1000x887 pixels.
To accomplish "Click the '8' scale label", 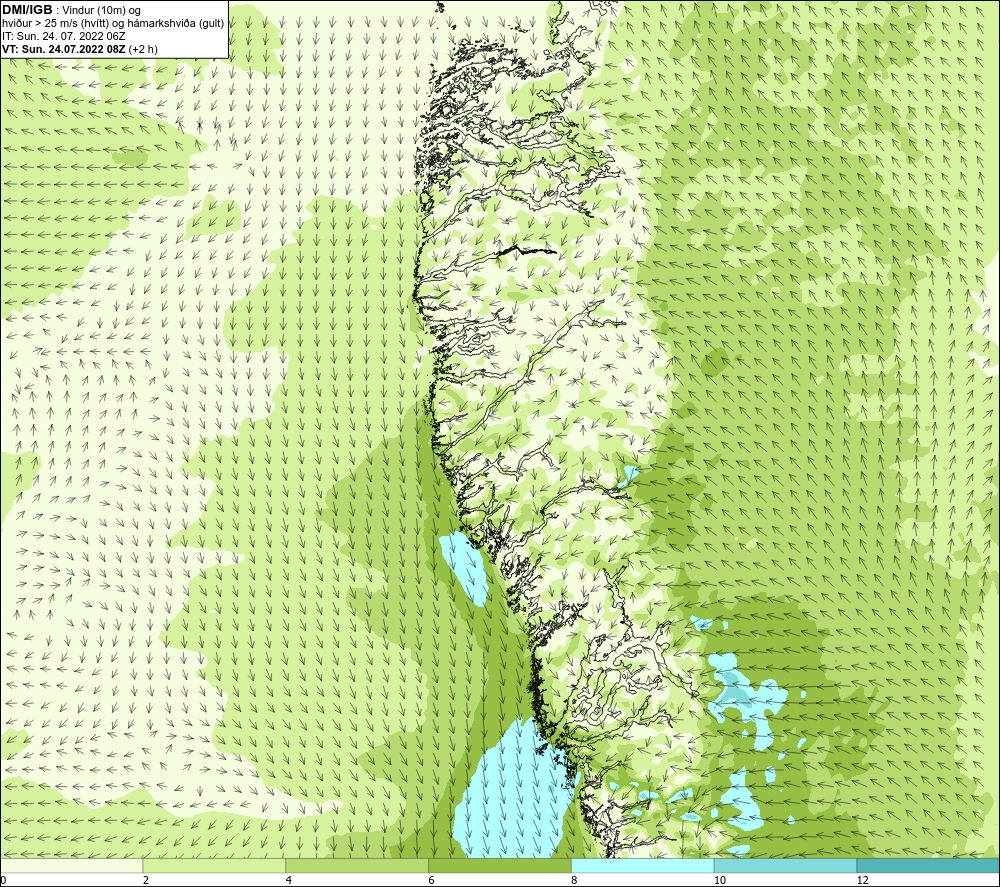I will click(x=575, y=881).
